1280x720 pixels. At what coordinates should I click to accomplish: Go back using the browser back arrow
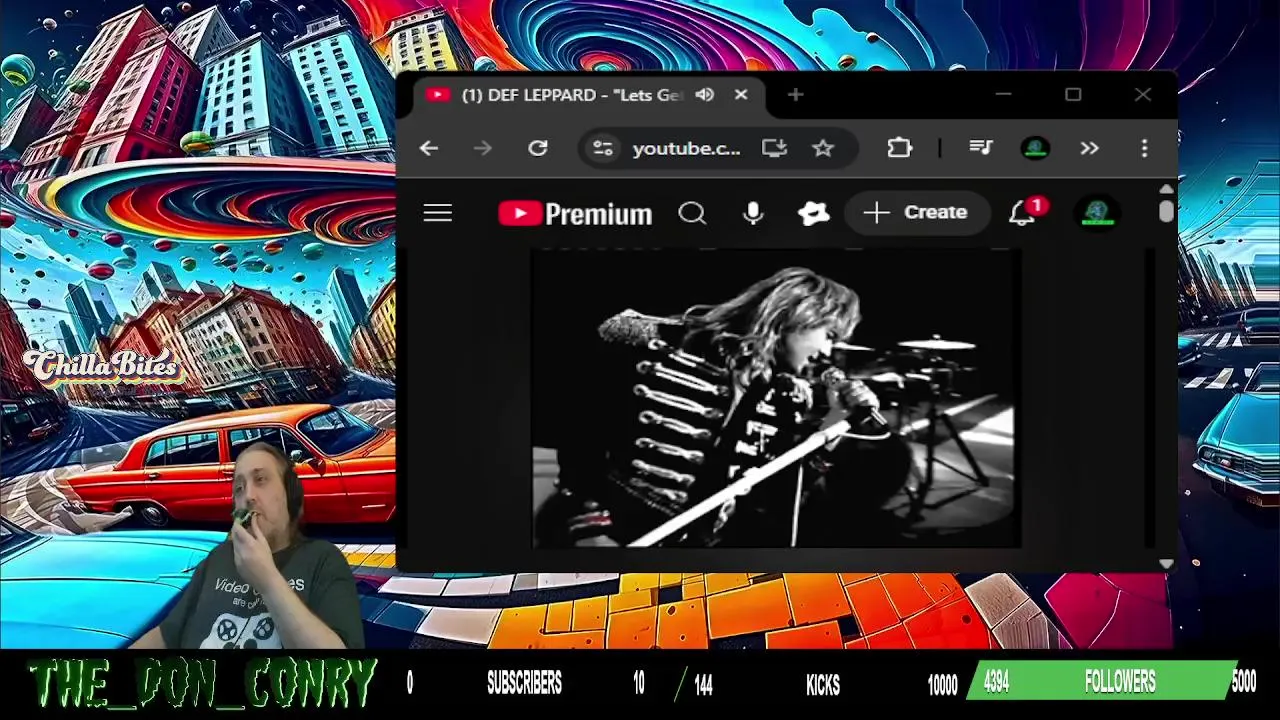pyautogui.click(x=429, y=148)
